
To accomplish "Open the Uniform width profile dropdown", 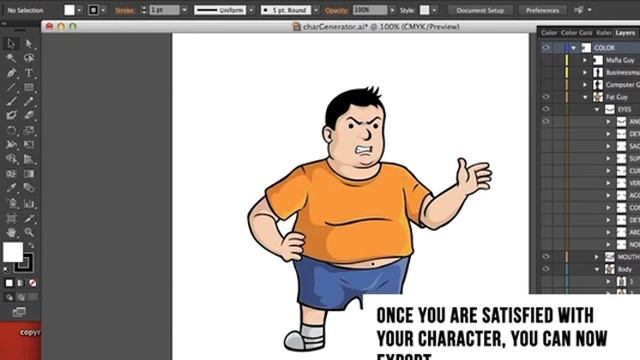I will (251, 10).
